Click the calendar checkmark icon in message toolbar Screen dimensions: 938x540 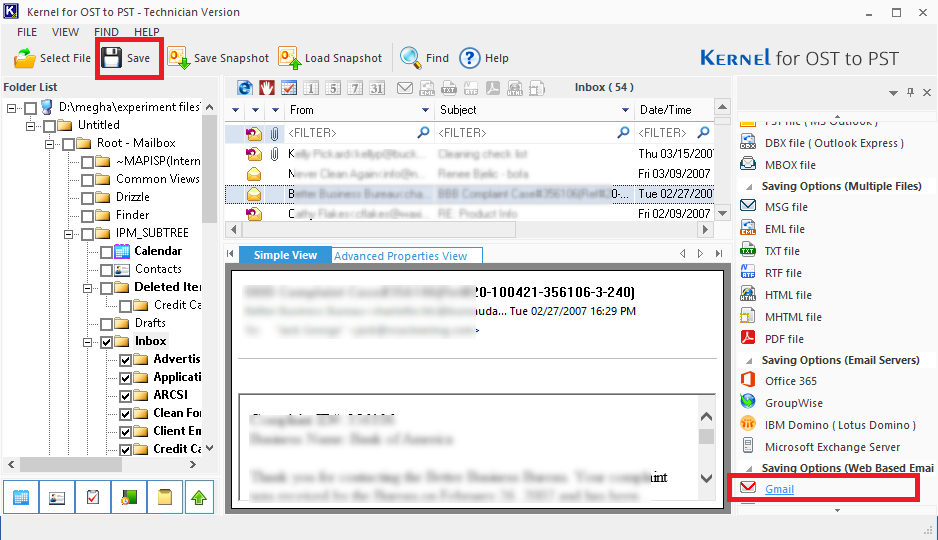[x=289, y=88]
